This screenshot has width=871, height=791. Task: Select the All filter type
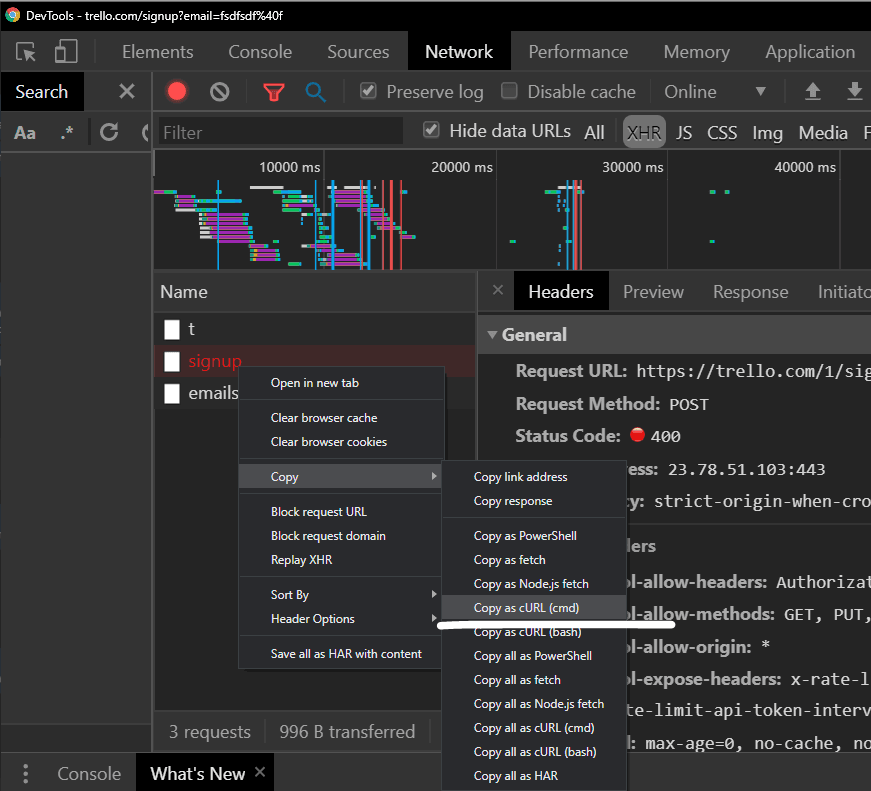click(x=594, y=132)
